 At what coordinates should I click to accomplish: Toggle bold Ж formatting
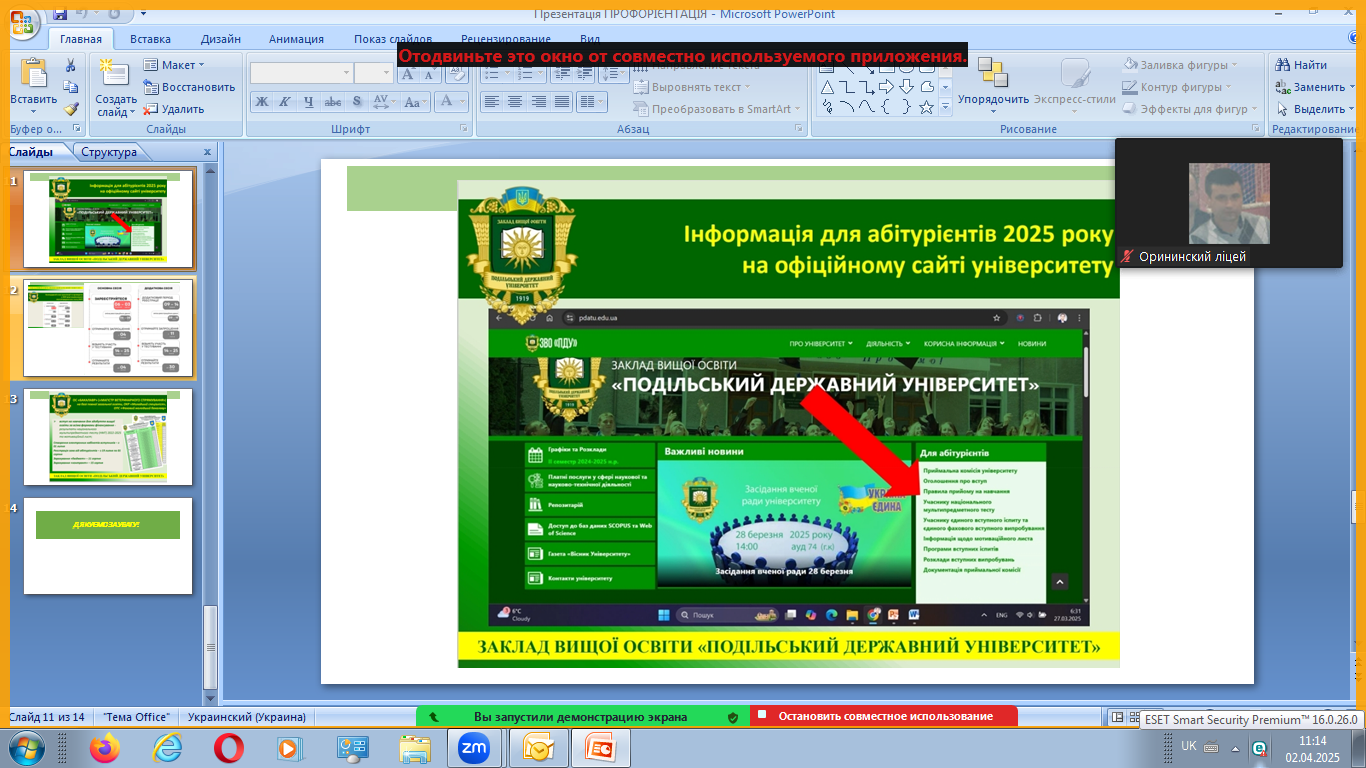pos(261,102)
